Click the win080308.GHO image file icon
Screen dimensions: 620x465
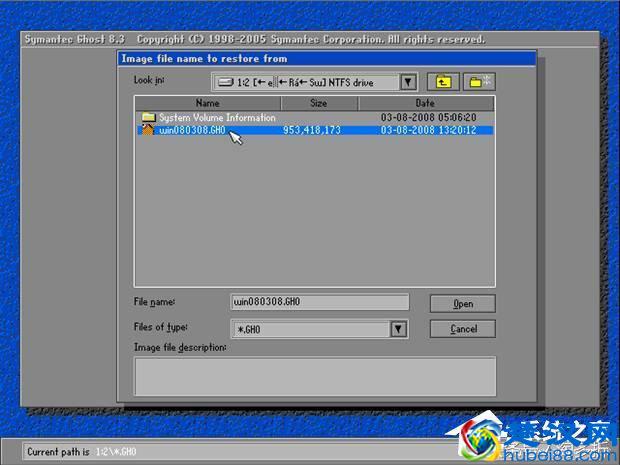point(148,130)
